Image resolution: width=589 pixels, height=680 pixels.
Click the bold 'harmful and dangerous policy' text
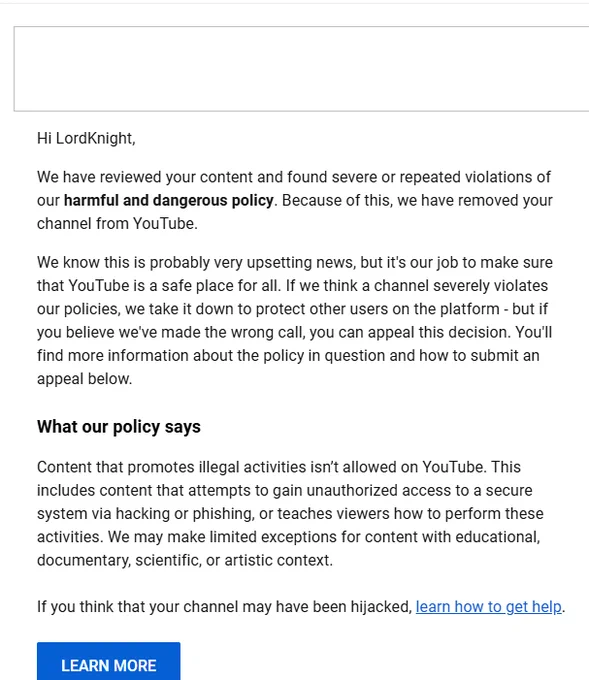click(169, 200)
